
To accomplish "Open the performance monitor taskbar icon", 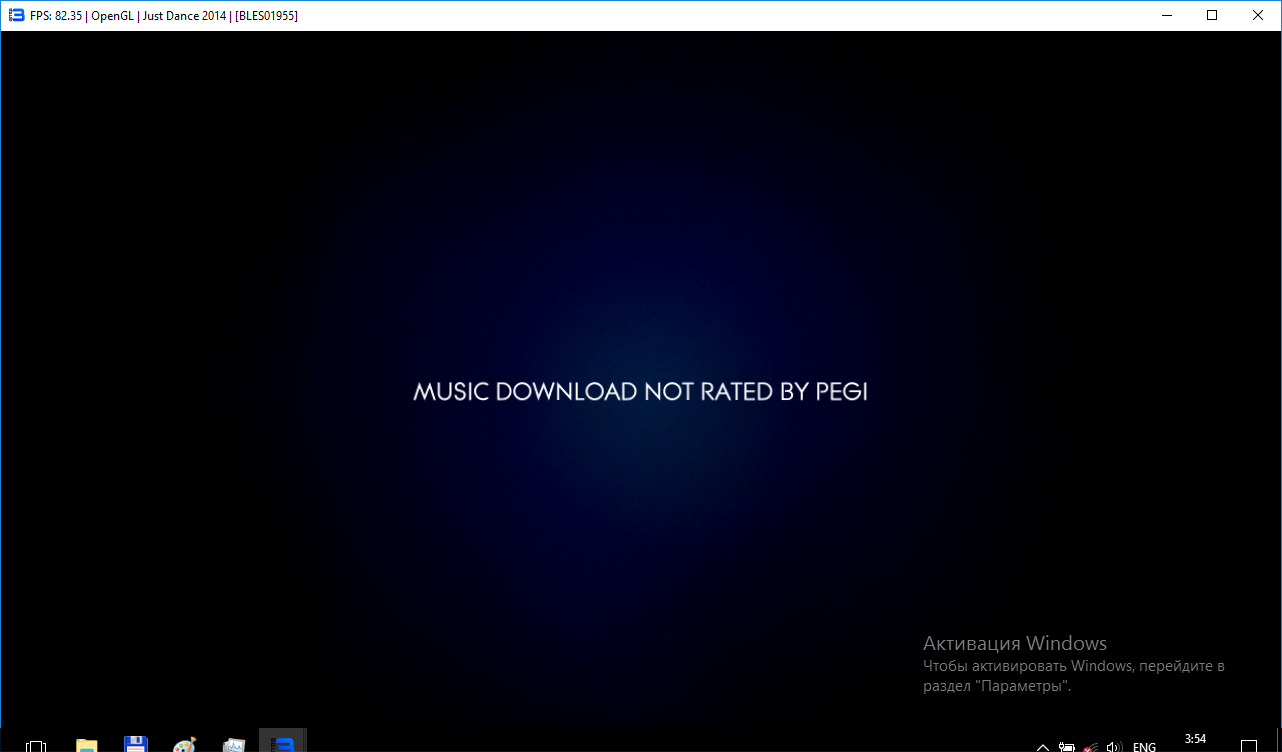I will tap(234, 745).
